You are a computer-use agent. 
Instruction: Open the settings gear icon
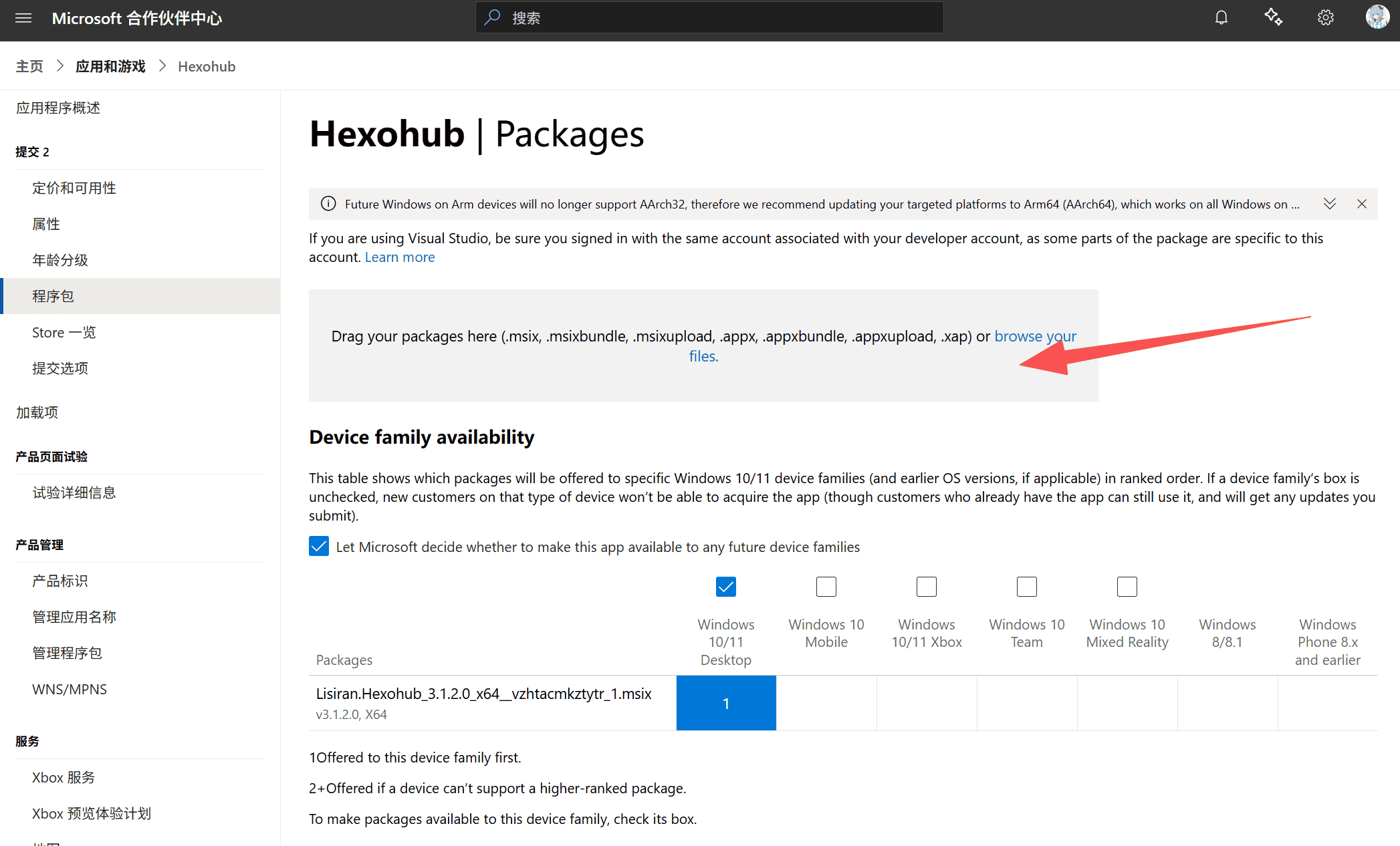(1325, 18)
